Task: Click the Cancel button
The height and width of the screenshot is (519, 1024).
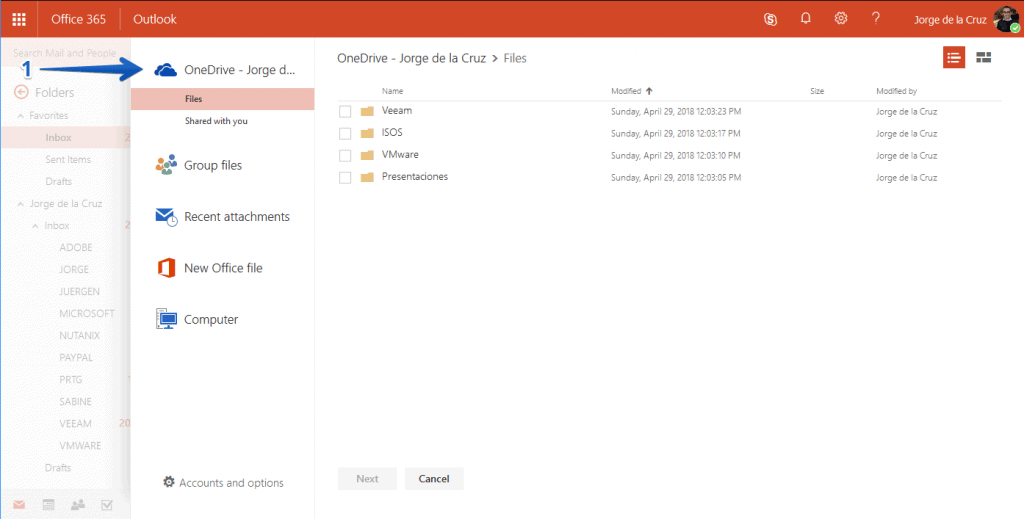Action: pyautogui.click(x=434, y=479)
